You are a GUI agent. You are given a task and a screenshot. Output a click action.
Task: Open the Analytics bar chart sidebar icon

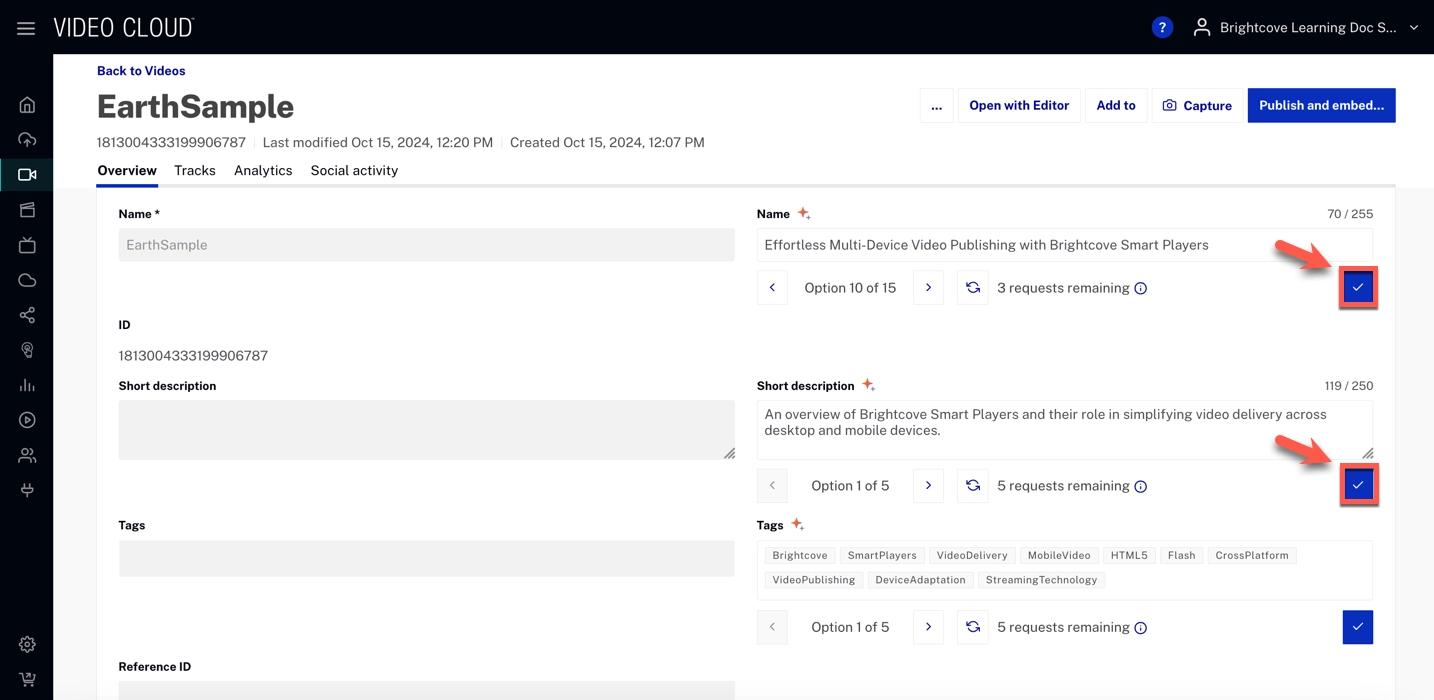27,385
